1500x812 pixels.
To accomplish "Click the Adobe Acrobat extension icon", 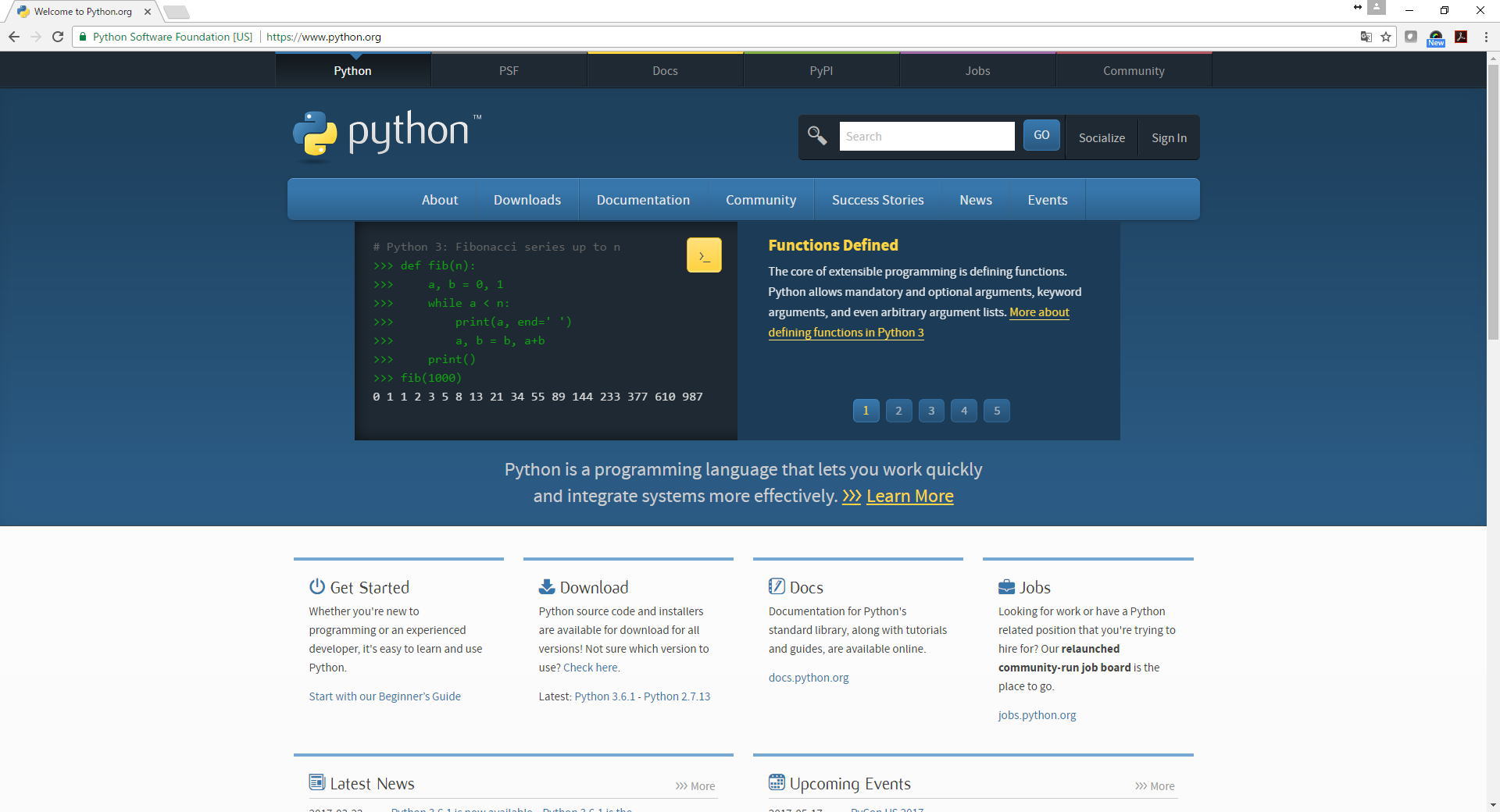I will [1461, 37].
